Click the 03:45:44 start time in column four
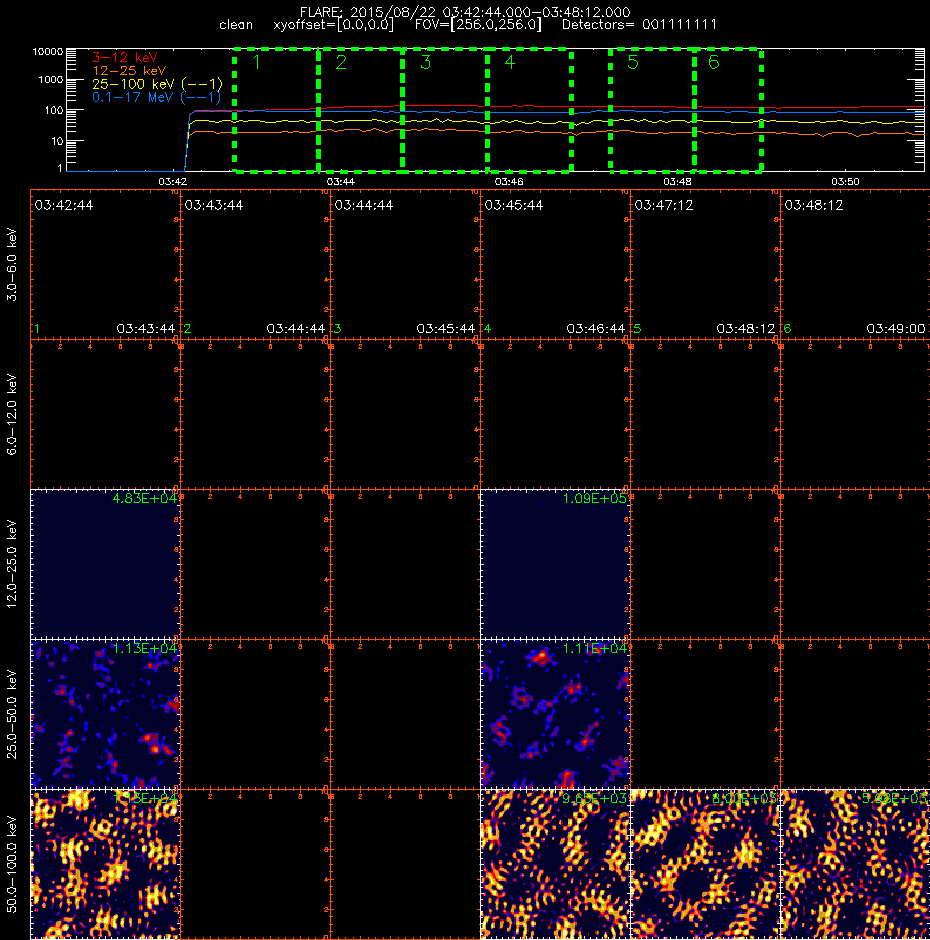Image resolution: width=930 pixels, height=940 pixels. point(514,205)
